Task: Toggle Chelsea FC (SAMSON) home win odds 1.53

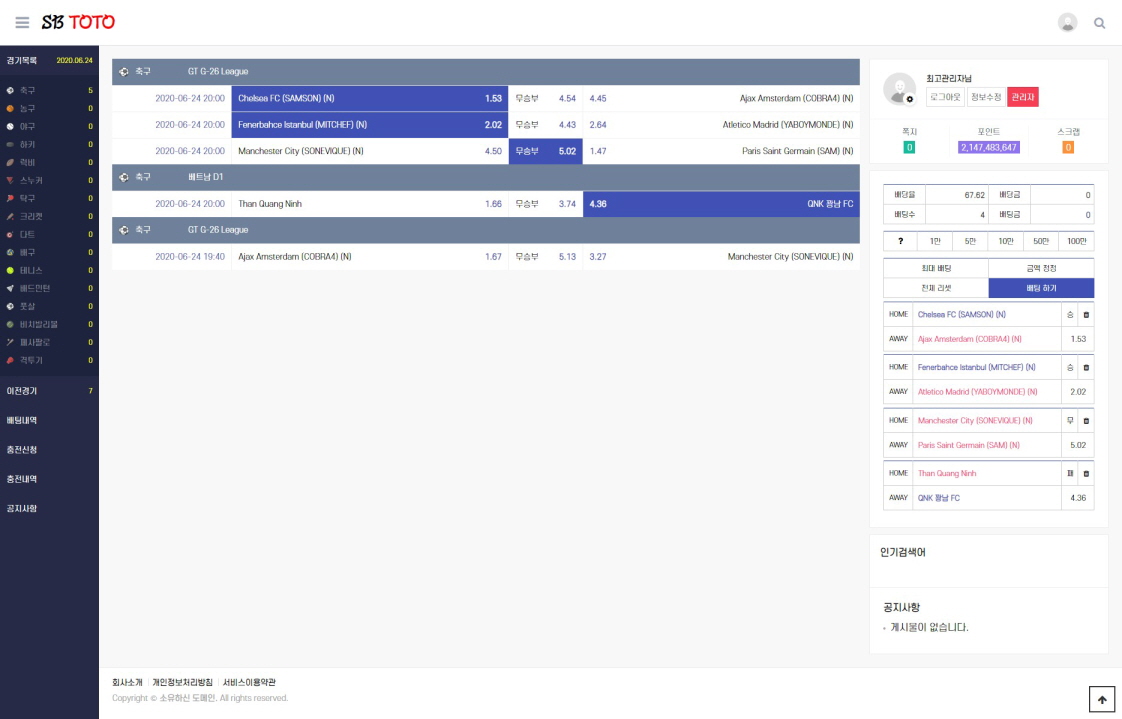Action: [x=369, y=99]
